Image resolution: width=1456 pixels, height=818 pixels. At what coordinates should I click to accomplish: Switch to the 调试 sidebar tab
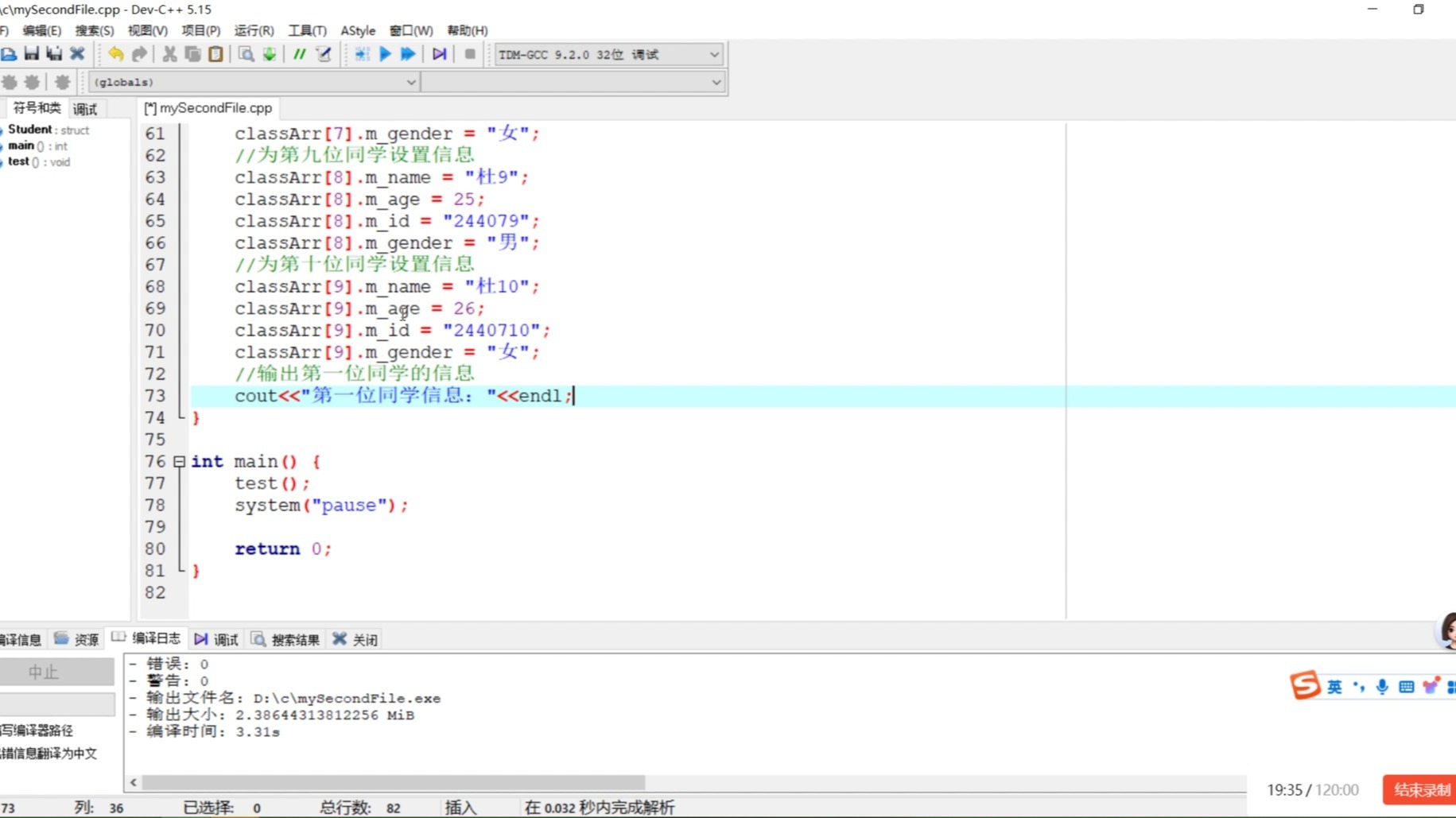click(85, 109)
